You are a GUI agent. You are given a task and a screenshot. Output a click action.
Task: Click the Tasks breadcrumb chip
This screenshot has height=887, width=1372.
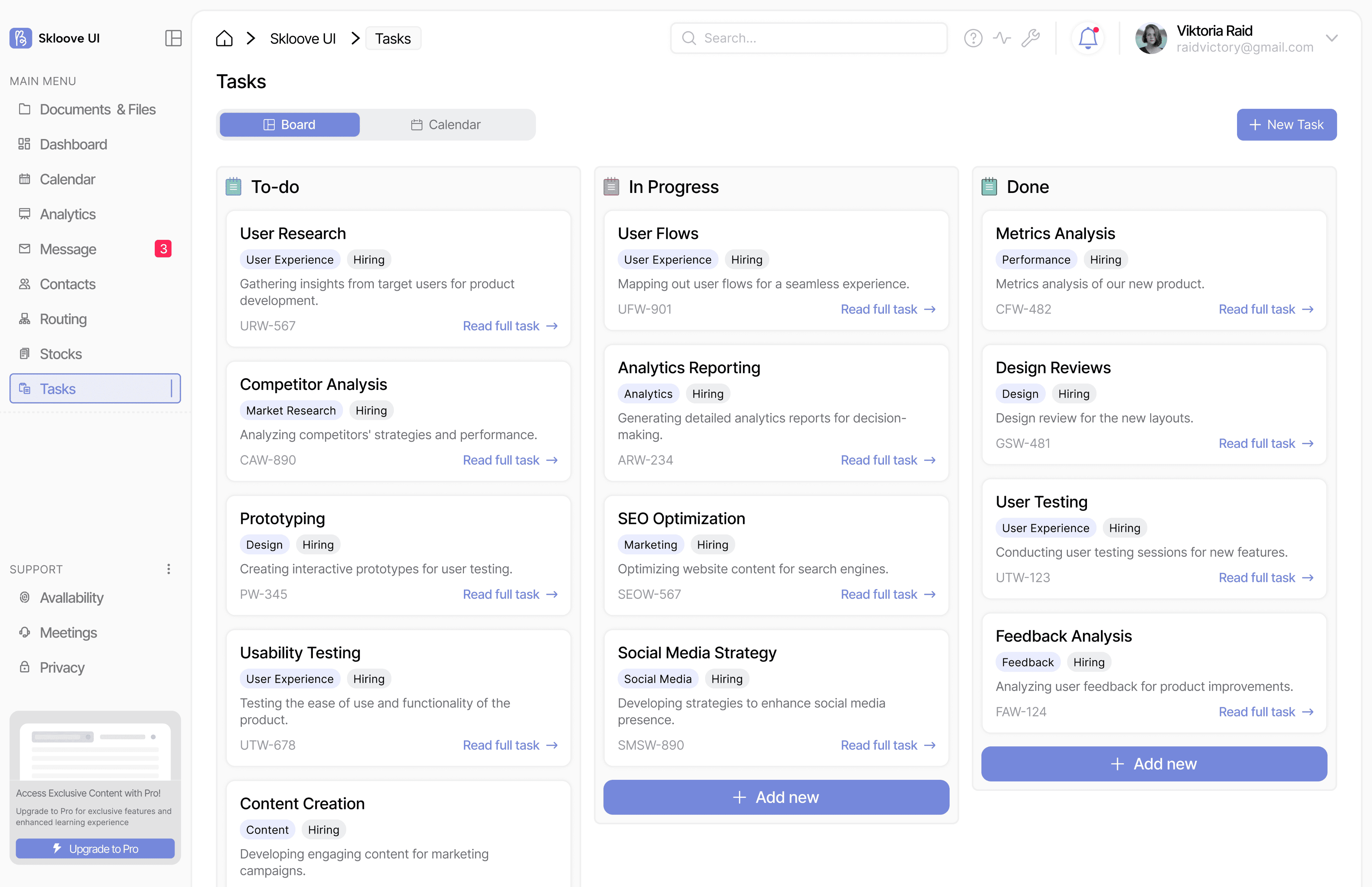(x=393, y=39)
